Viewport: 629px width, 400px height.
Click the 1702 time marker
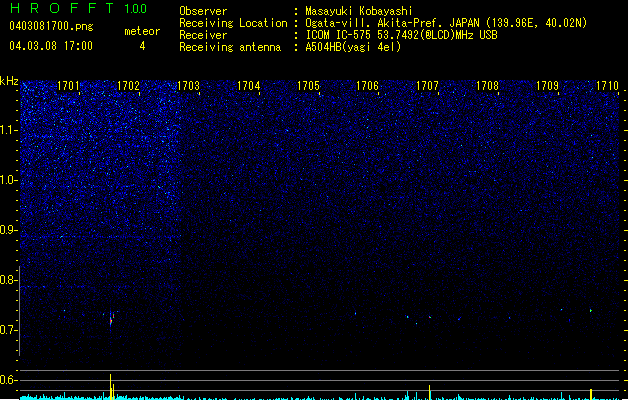click(x=128, y=86)
